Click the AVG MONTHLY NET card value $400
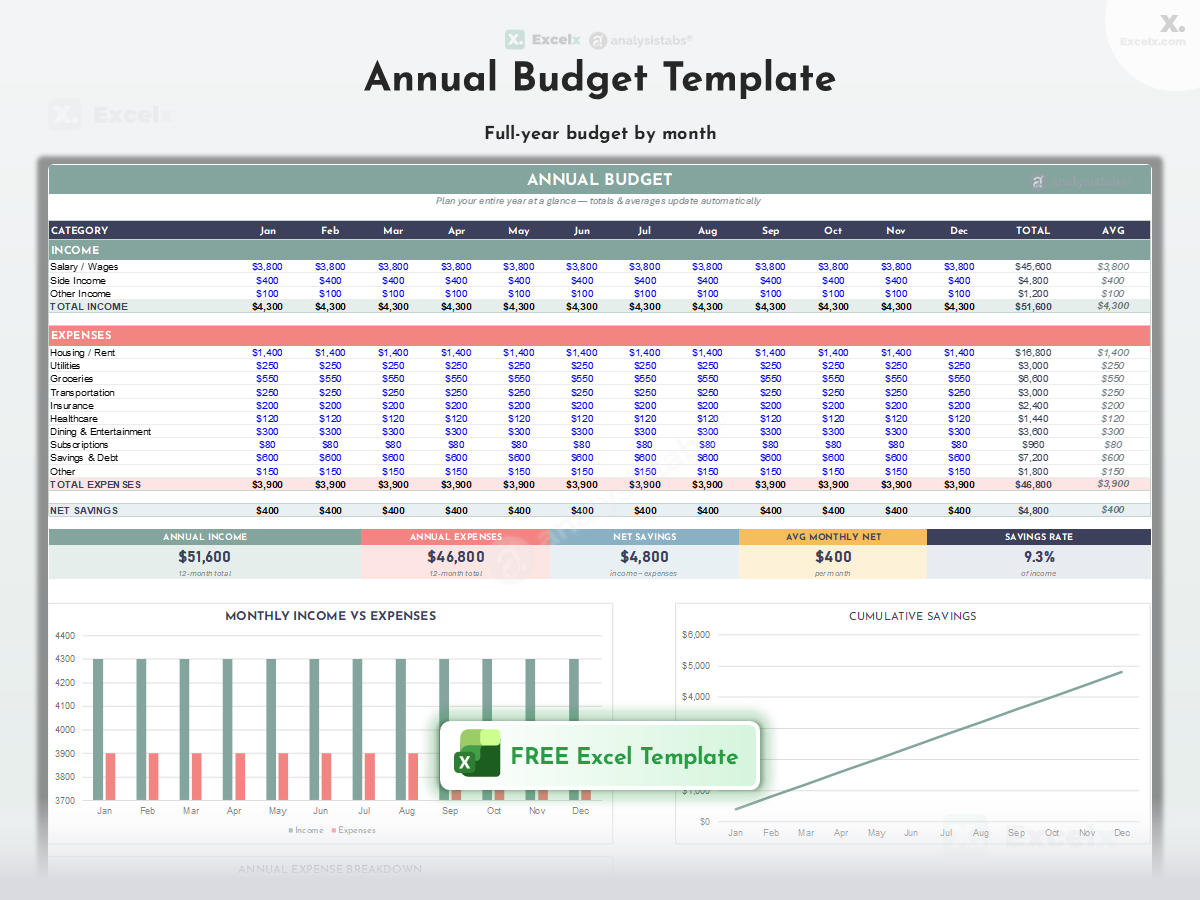This screenshot has width=1200, height=900. pos(833,557)
